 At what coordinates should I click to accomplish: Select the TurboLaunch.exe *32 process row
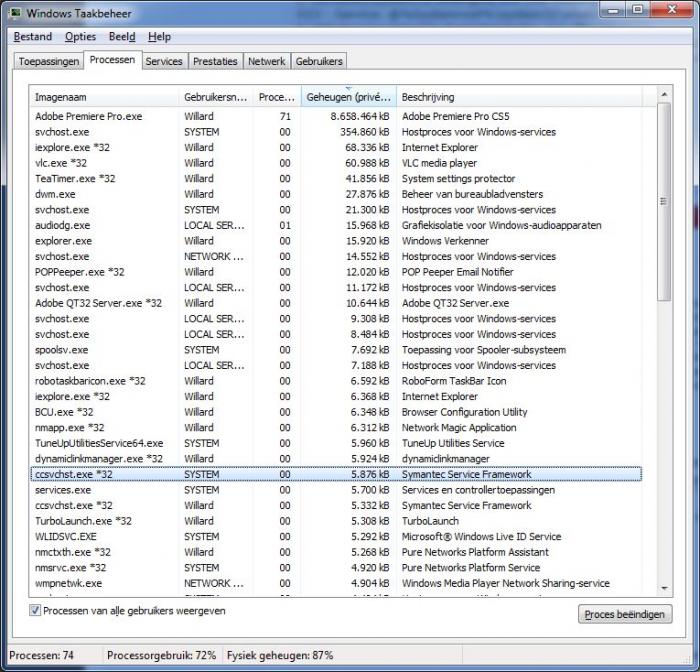[x=83, y=521]
